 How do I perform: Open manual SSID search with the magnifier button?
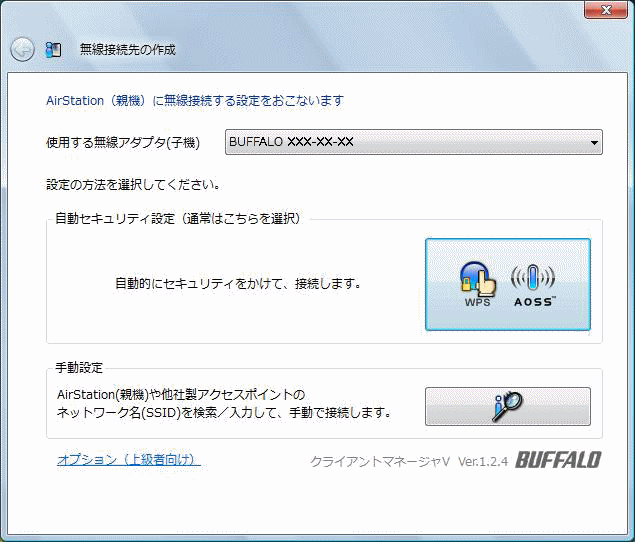(508, 406)
